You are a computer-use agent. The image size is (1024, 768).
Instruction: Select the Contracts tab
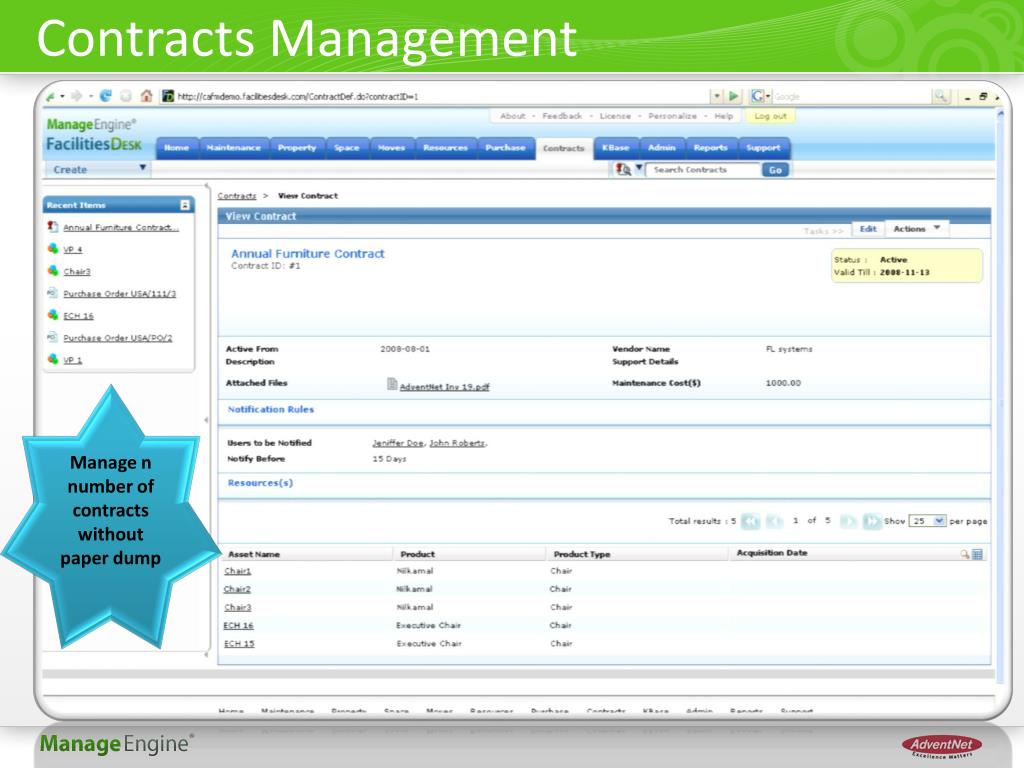tap(564, 148)
